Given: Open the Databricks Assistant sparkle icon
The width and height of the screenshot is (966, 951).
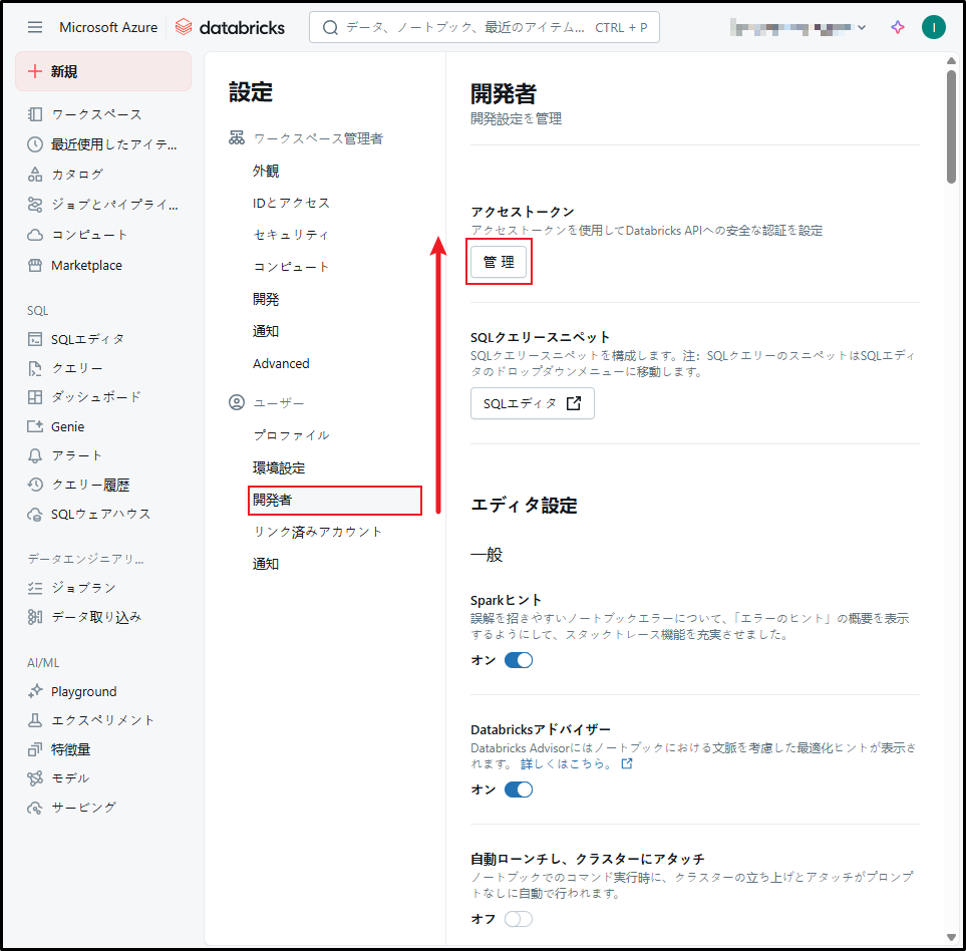Looking at the screenshot, I should click(898, 27).
